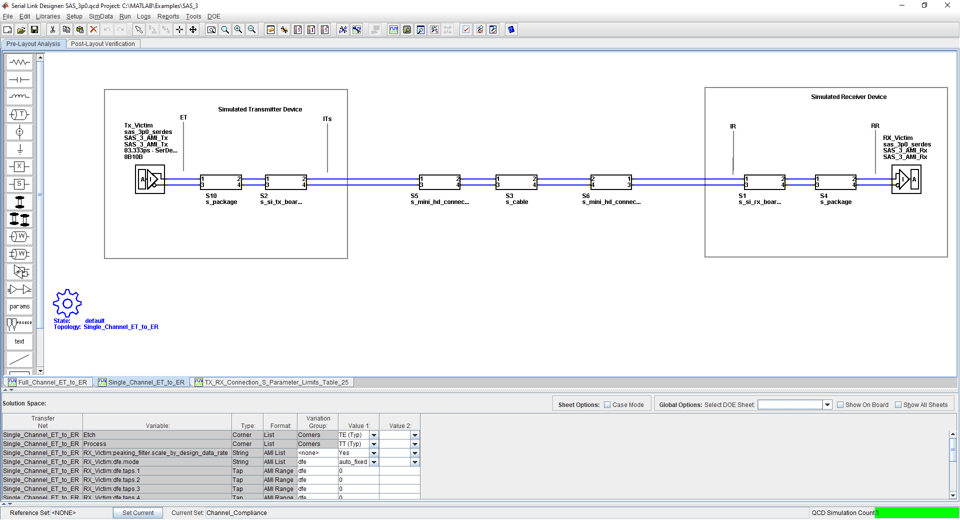Click the Variable column header
The height and width of the screenshot is (520, 960).
[157, 422]
